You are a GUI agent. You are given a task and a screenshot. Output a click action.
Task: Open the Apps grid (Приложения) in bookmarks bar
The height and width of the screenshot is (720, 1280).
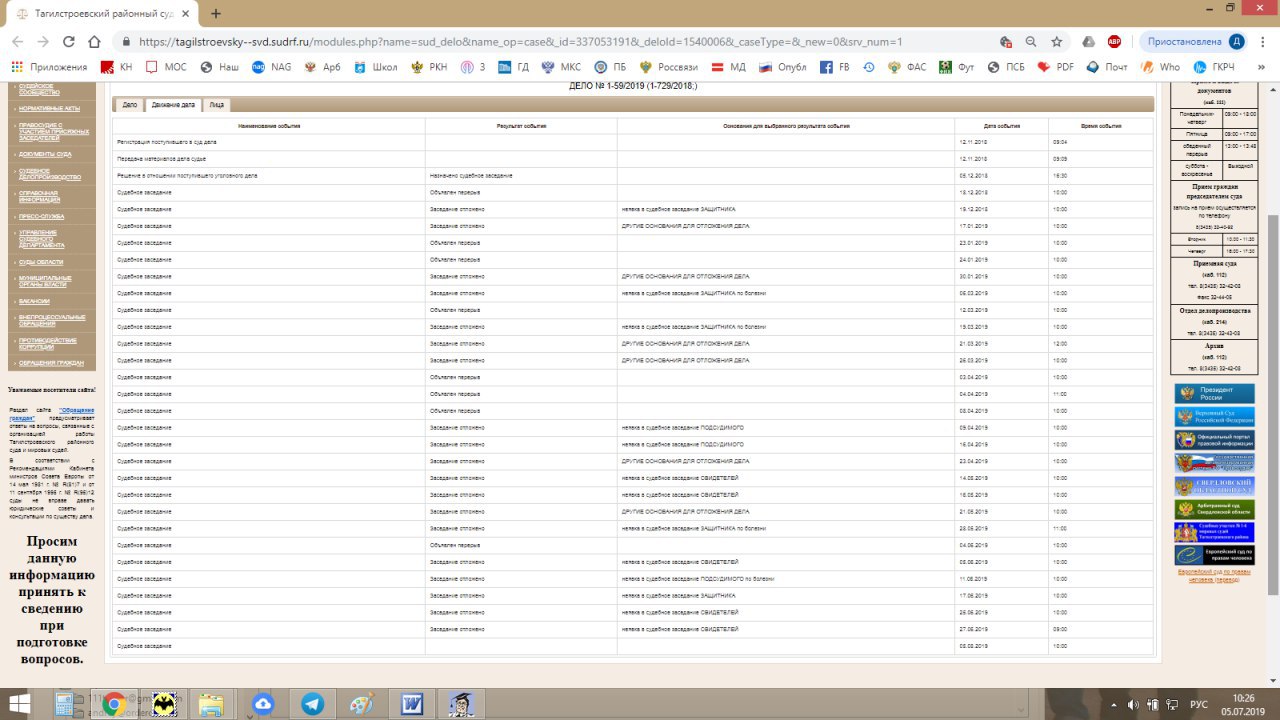pos(50,67)
